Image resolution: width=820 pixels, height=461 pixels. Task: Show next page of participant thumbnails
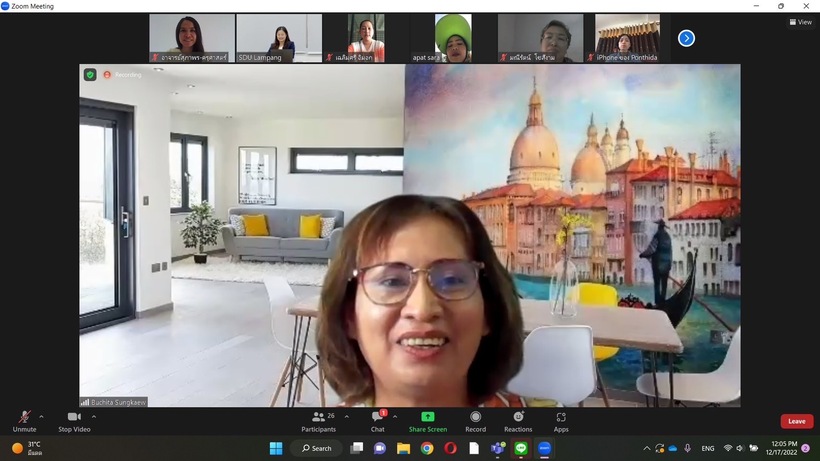[686, 38]
